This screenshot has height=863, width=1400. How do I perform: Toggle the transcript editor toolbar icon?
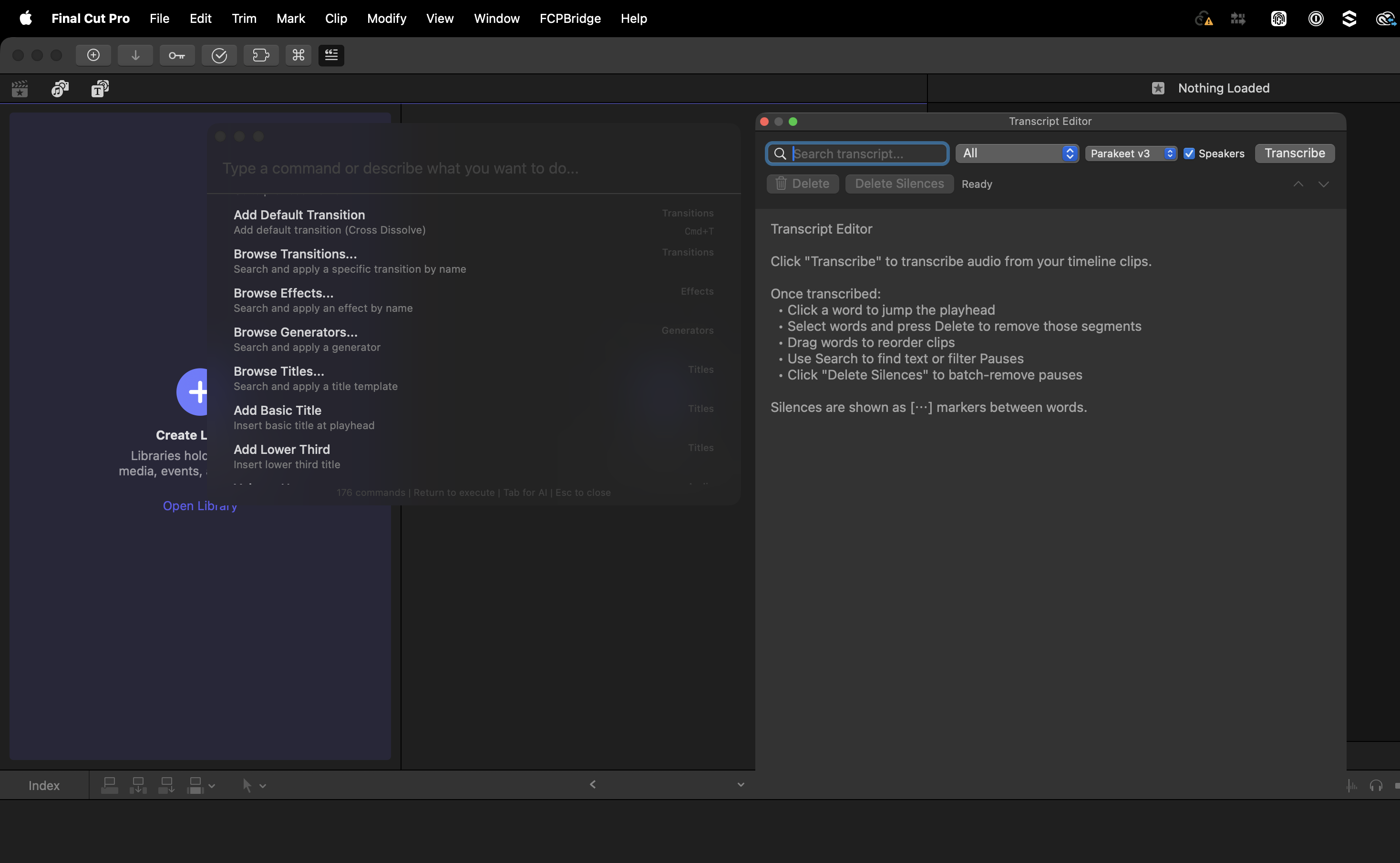tap(331, 55)
